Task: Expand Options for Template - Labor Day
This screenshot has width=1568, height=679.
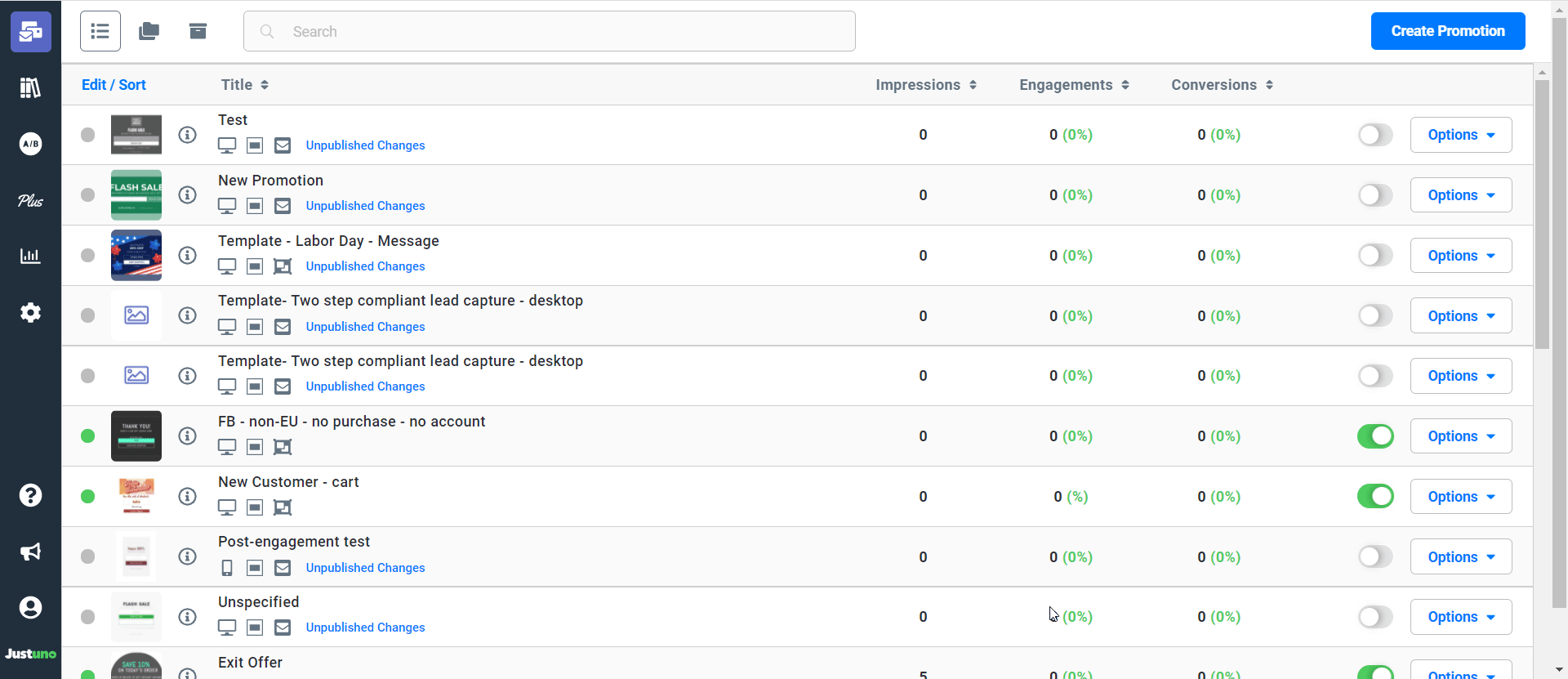Action: coord(1460,256)
